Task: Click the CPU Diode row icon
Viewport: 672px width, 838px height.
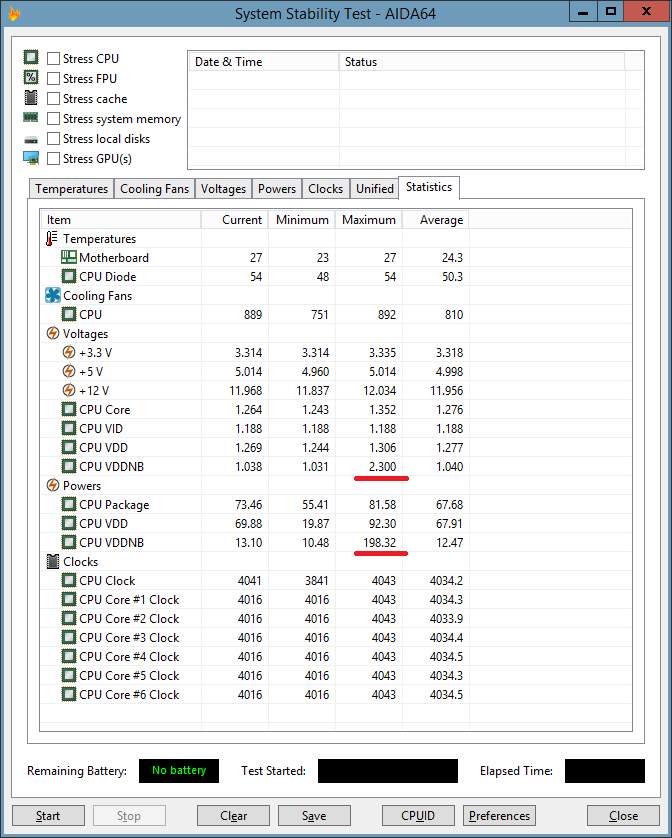Action: 68,276
